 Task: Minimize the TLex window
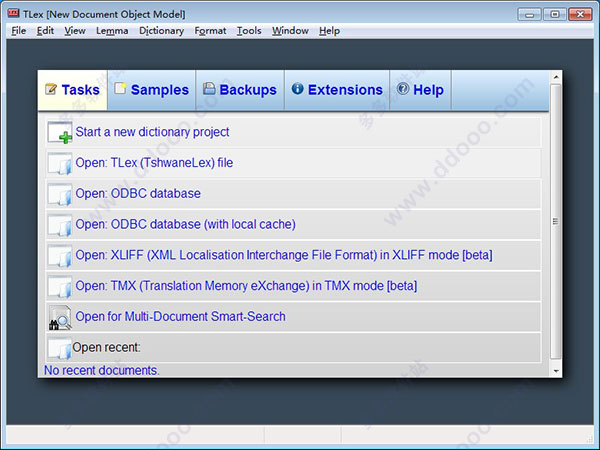[x=530, y=15]
